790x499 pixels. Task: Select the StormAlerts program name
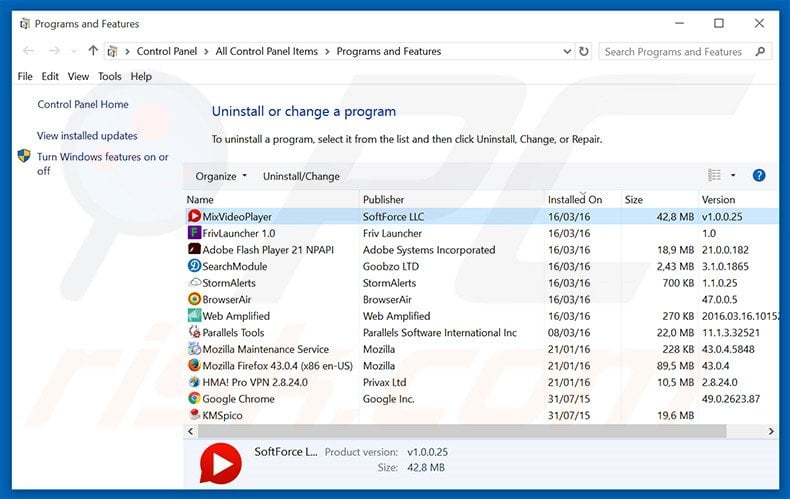pos(229,283)
